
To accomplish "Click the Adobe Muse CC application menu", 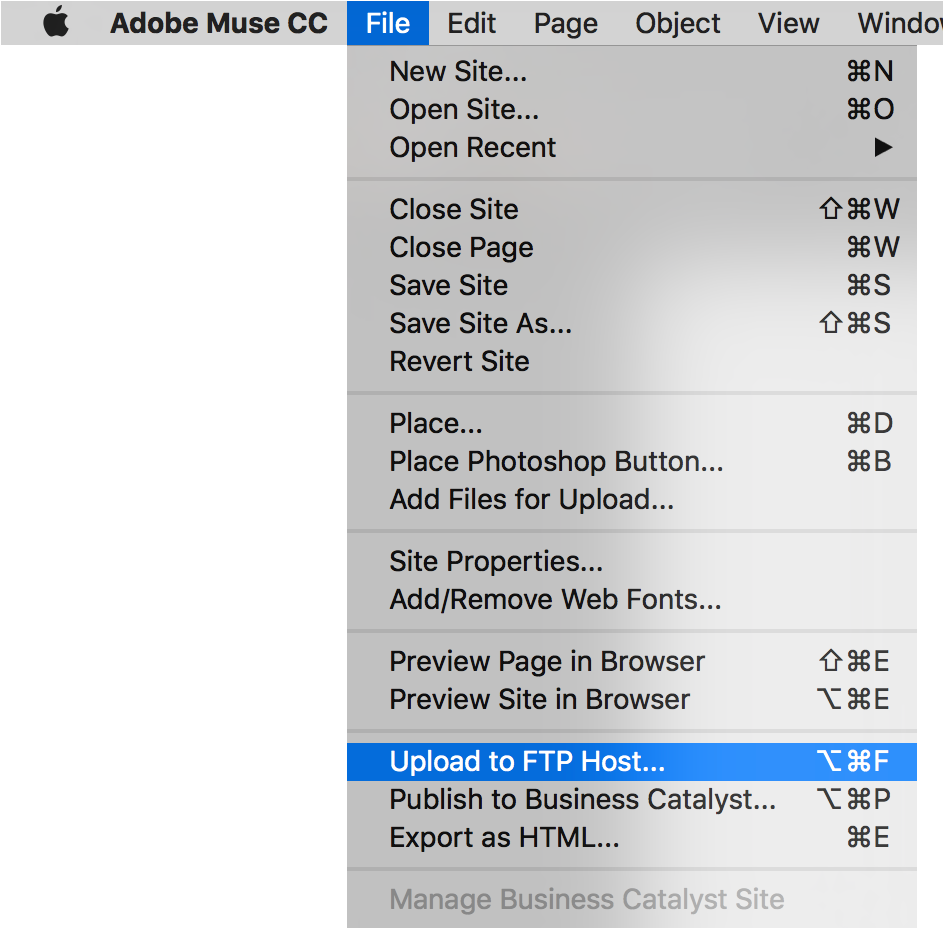I will (218, 22).
